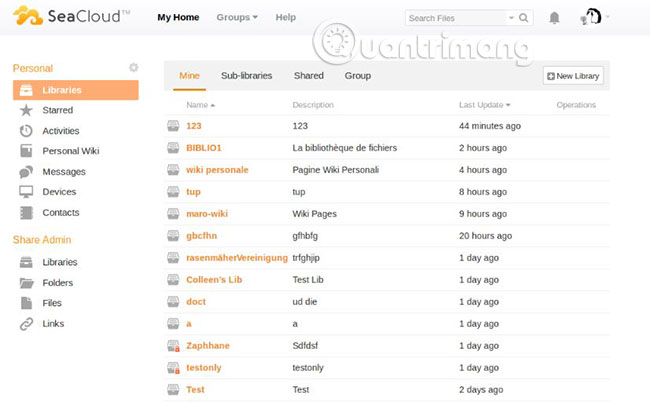
Task: Click the 'trfghjjp' description
Action: [306, 258]
